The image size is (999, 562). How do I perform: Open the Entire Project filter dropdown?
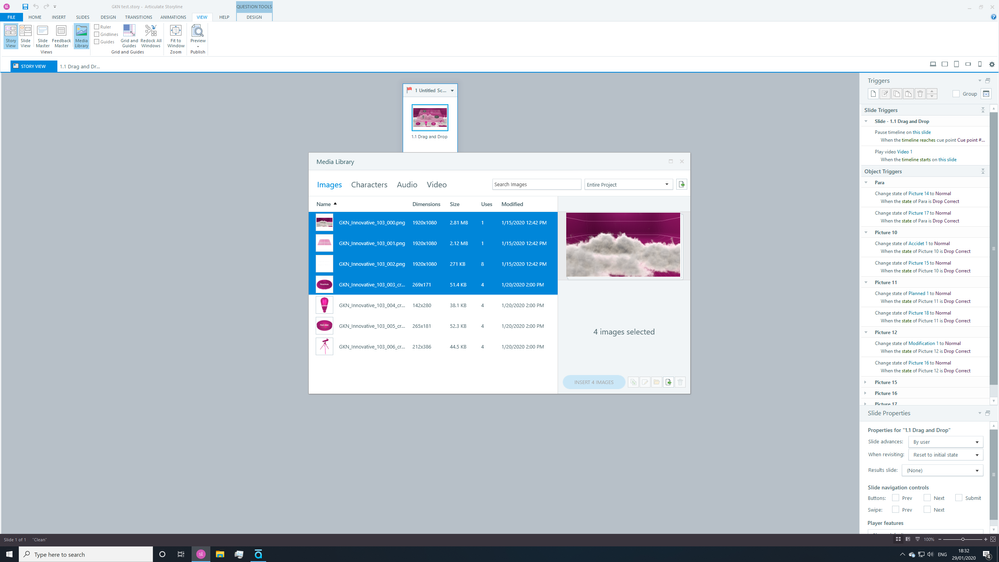628,184
